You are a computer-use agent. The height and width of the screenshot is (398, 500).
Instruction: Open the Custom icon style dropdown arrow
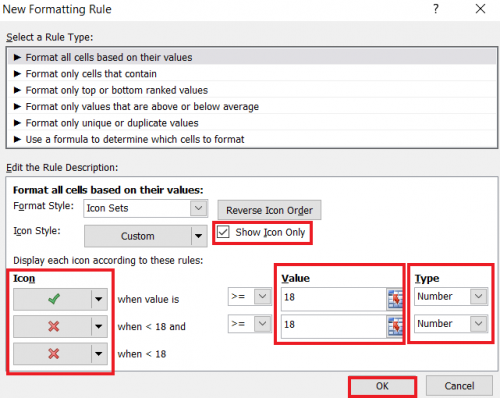click(199, 236)
